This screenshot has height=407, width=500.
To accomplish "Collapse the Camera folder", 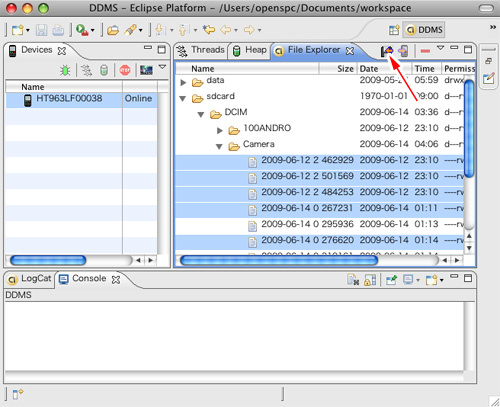I will [219, 147].
